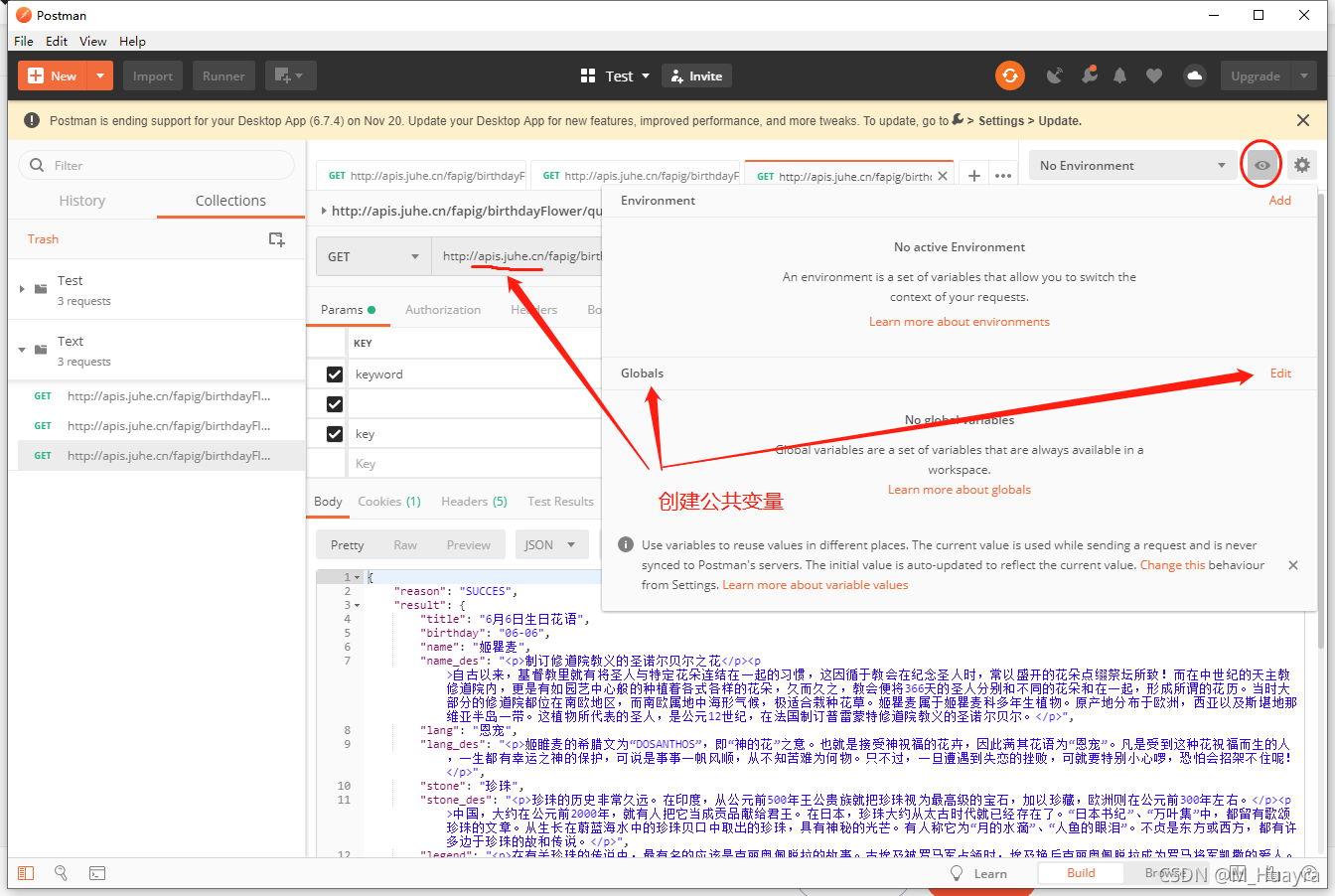Image resolution: width=1335 pixels, height=896 pixels.
Task: Open the Postman console icon
Action: 97,873
